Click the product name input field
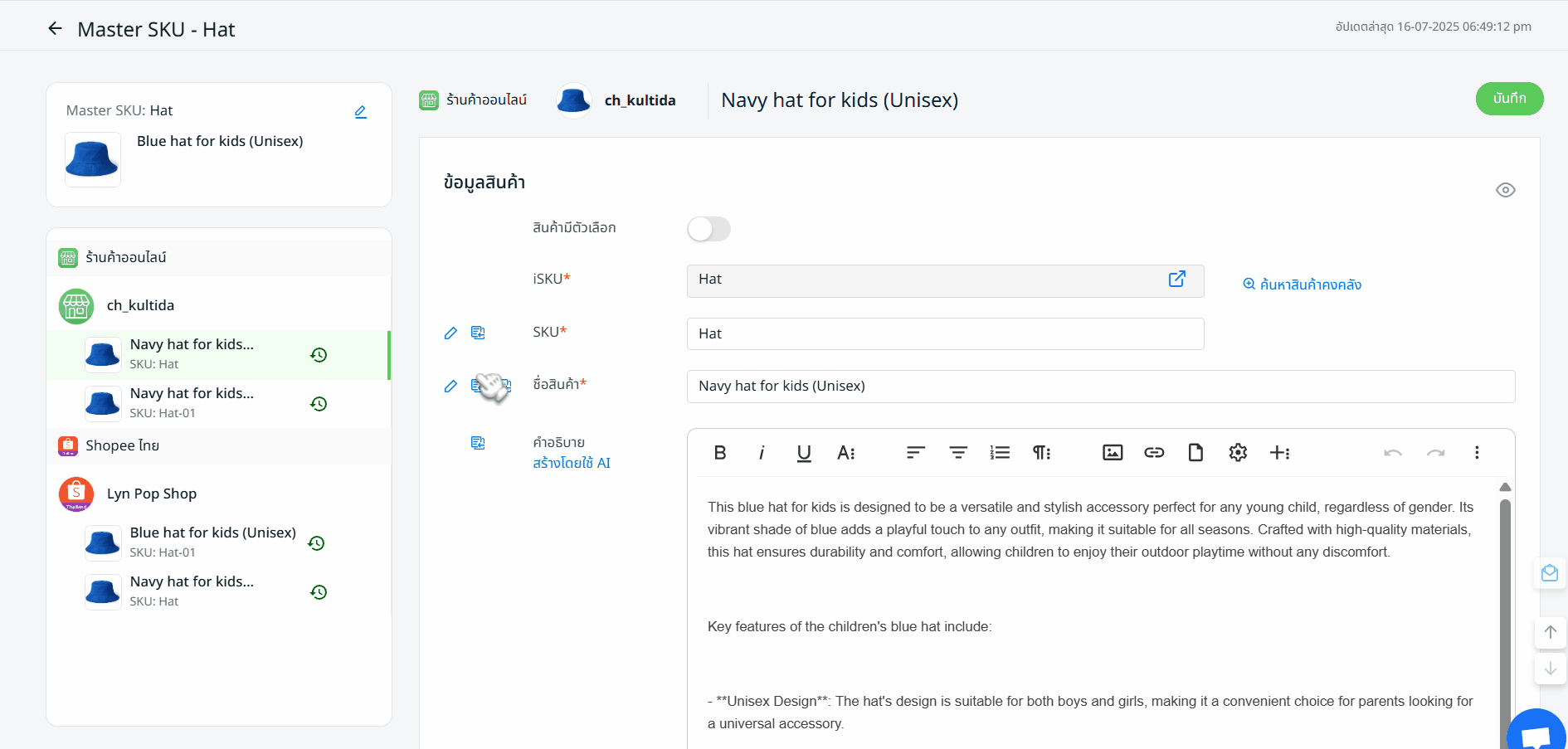This screenshot has width=1568, height=749. pyautogui.click(x=1100, y=387)
